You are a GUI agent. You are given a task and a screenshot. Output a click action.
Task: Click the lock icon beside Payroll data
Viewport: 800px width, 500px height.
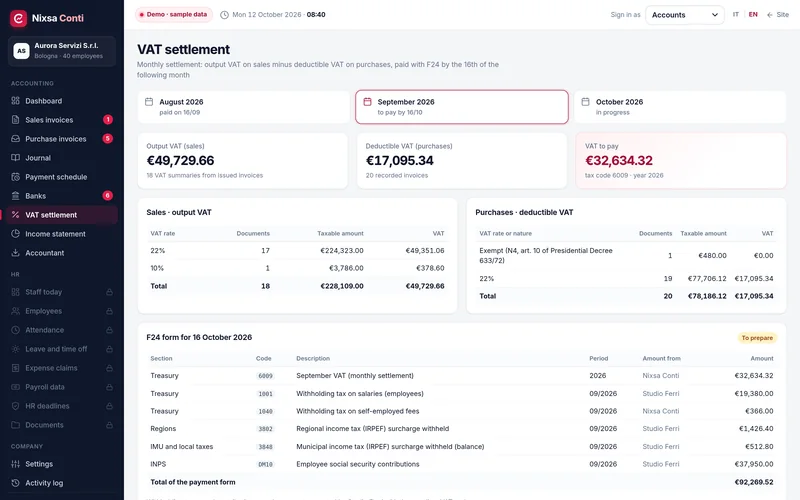109,387
